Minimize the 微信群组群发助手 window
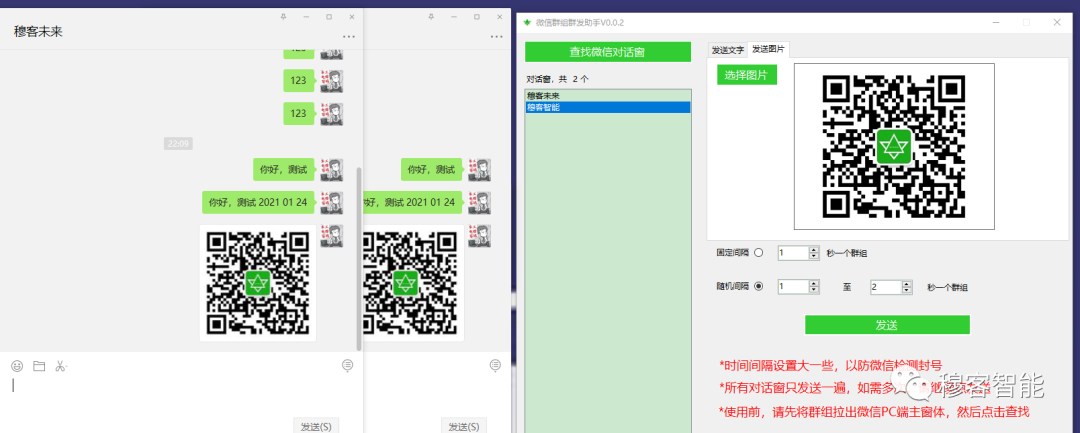 click(x=995, y=22)
